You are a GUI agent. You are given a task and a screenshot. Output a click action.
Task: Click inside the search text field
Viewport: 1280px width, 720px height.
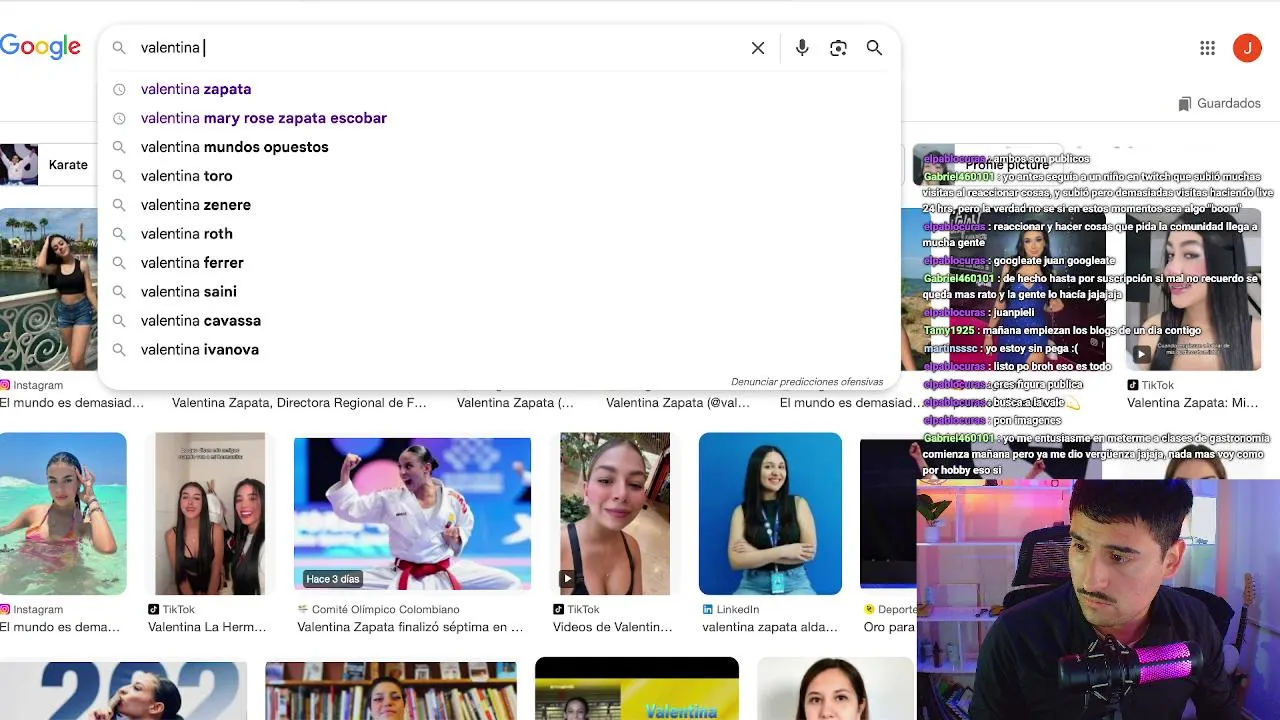[x=440, y=48]
